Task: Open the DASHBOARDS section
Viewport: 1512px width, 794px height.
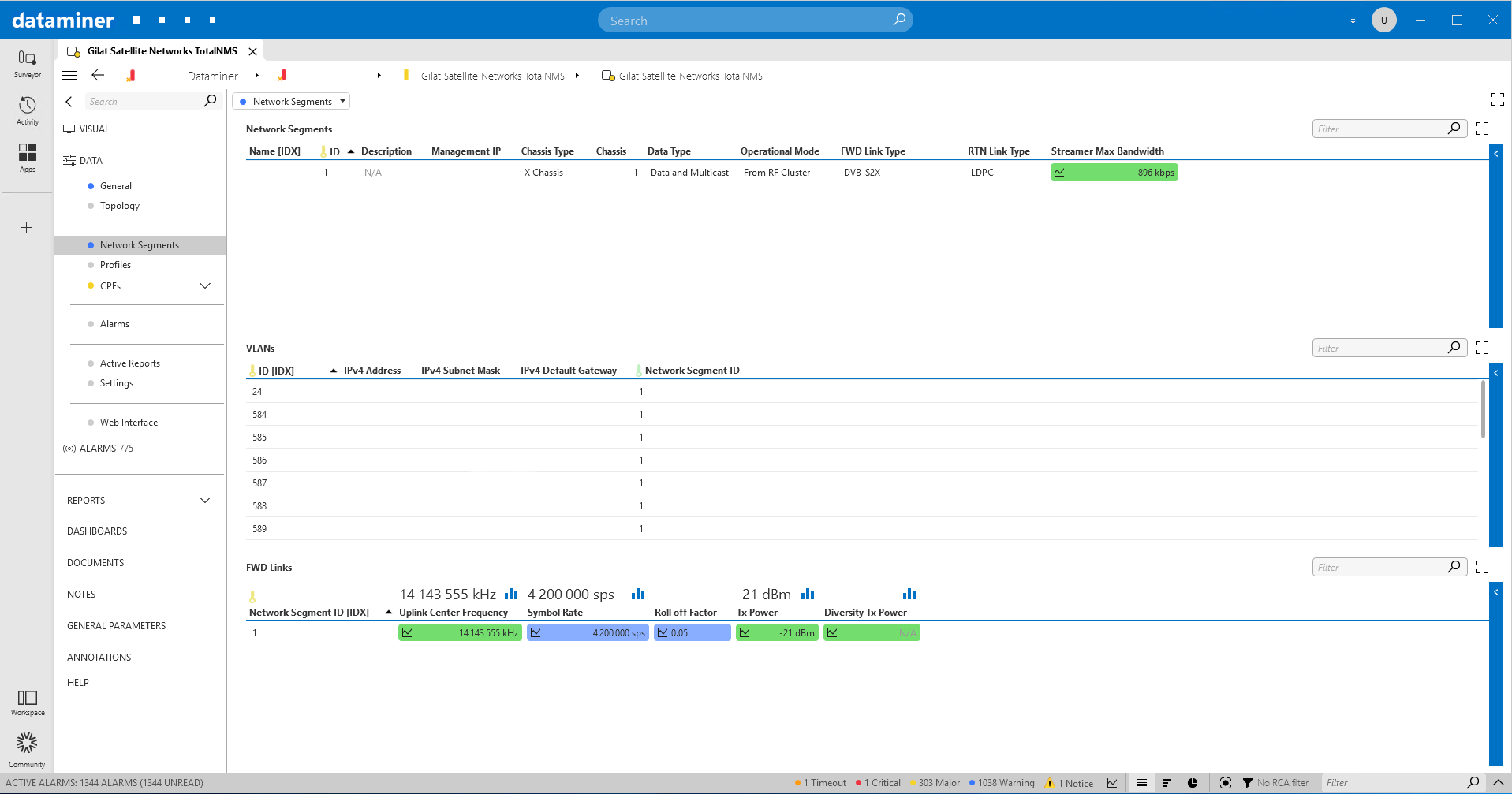Action: (x=97, y=531)
